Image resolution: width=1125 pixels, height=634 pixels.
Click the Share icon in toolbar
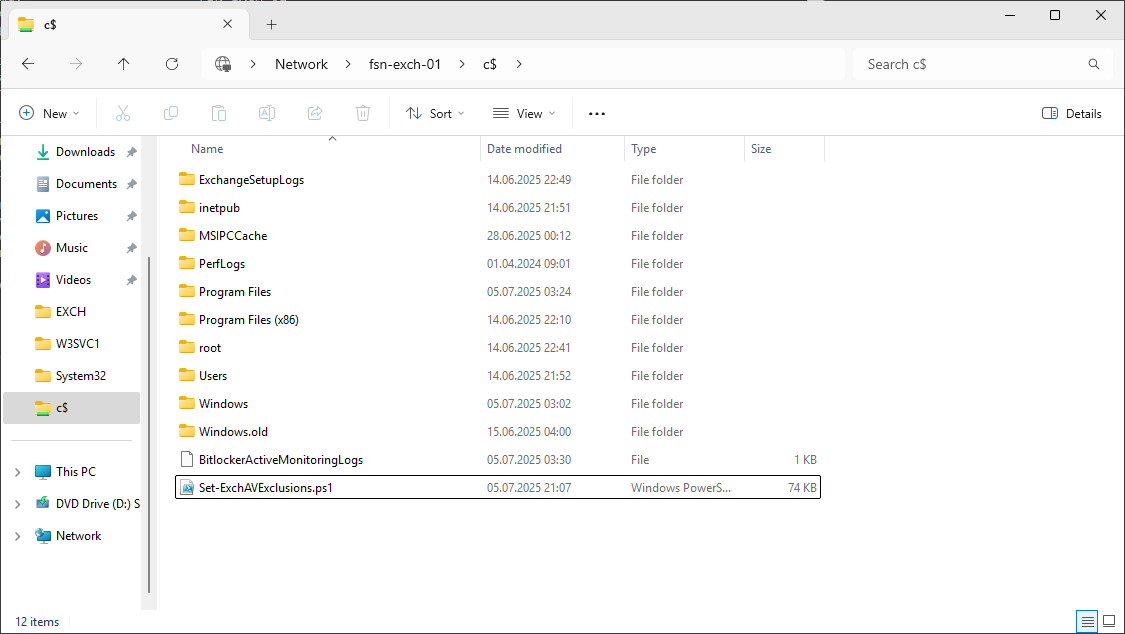[x=315, y=113]
